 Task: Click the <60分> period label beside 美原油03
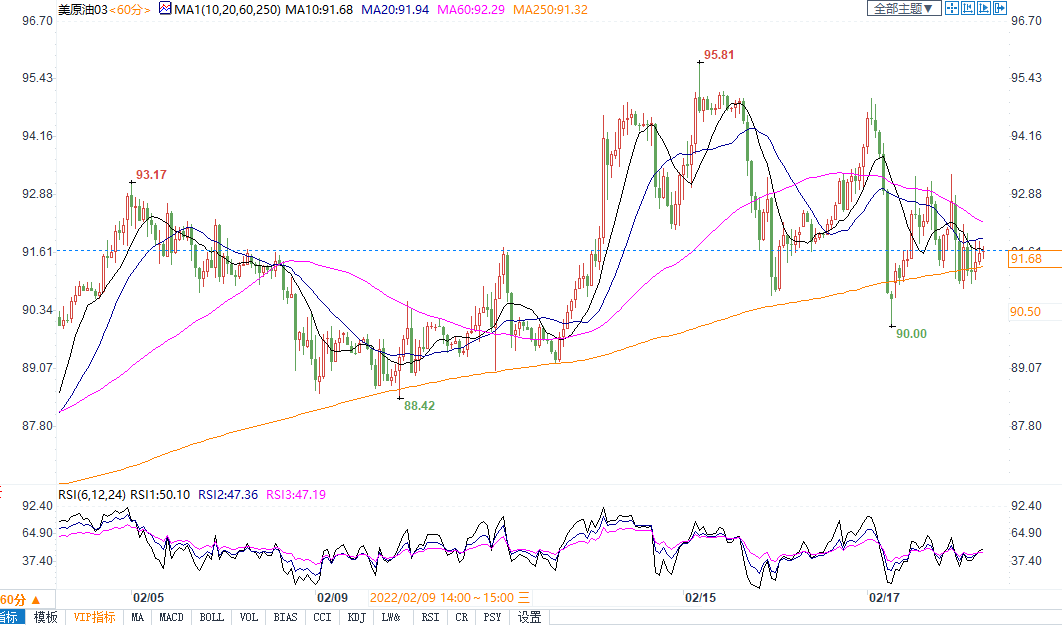coord(130,9)
